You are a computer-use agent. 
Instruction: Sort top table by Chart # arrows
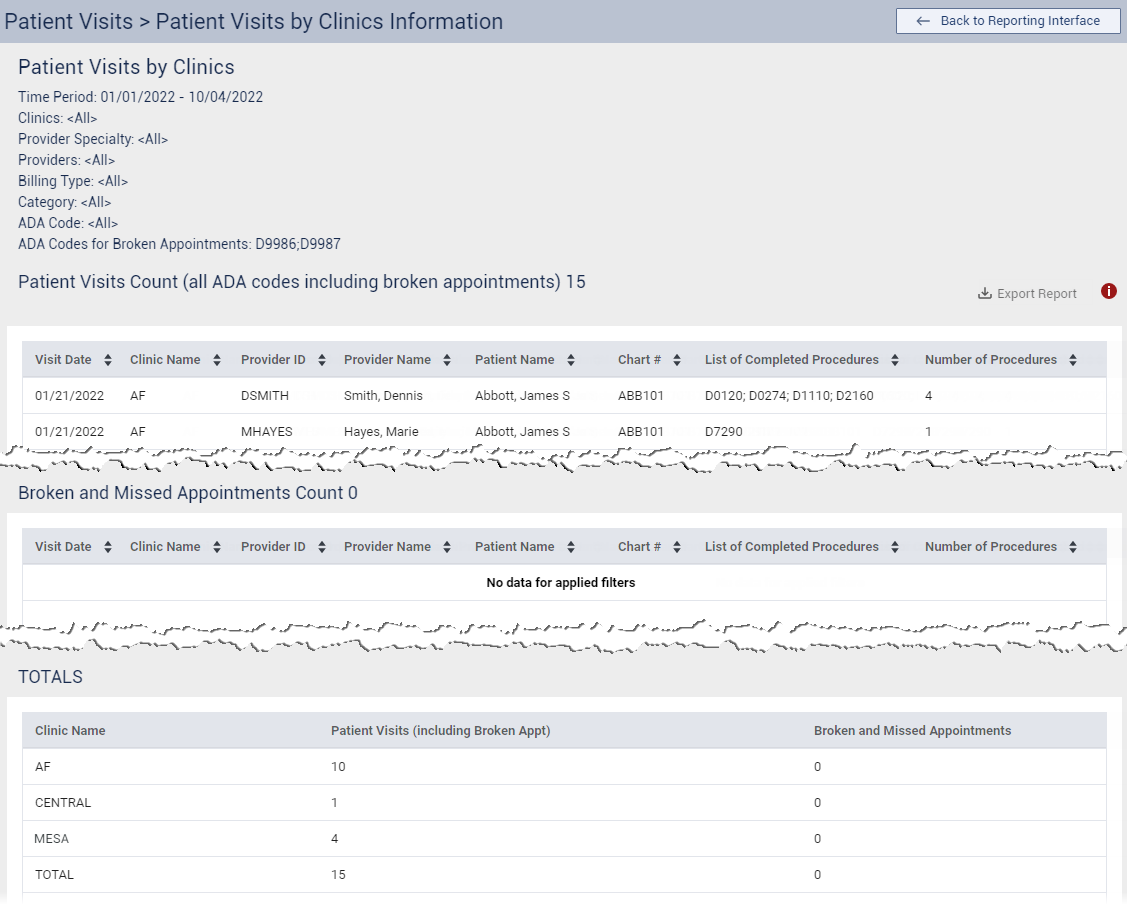coord(677,360)
